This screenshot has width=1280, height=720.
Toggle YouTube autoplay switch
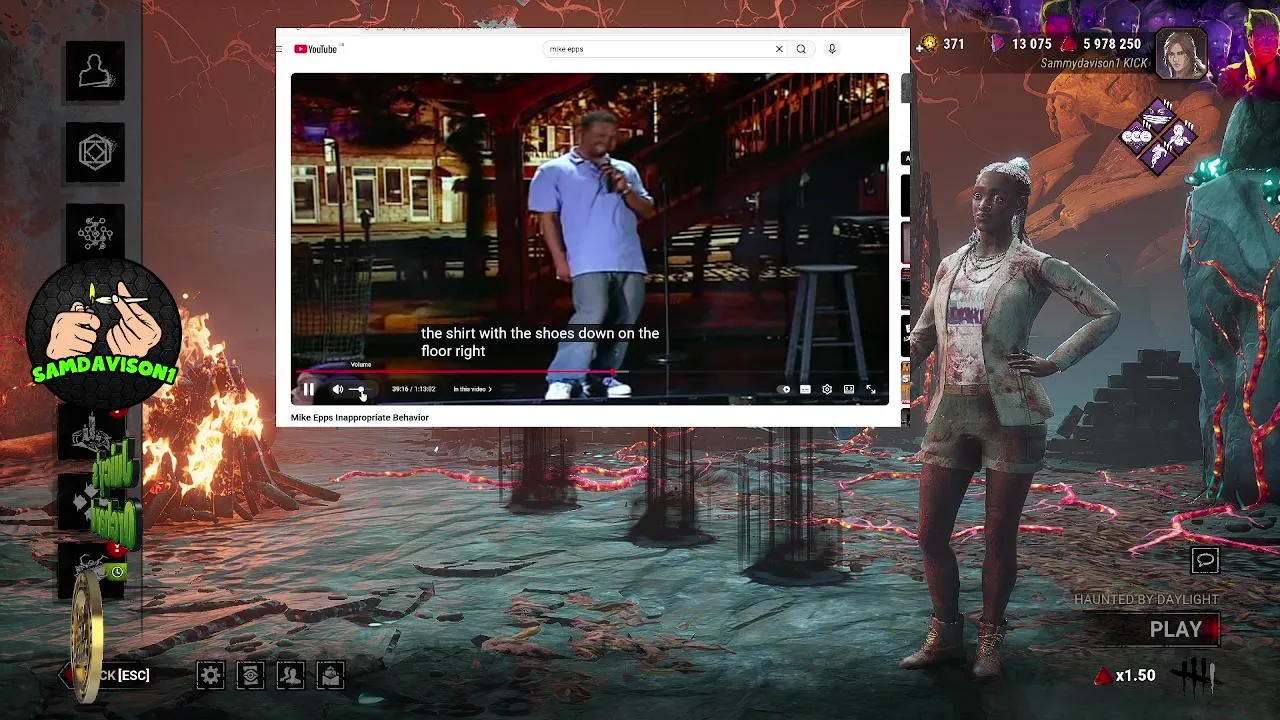point(785,389)
